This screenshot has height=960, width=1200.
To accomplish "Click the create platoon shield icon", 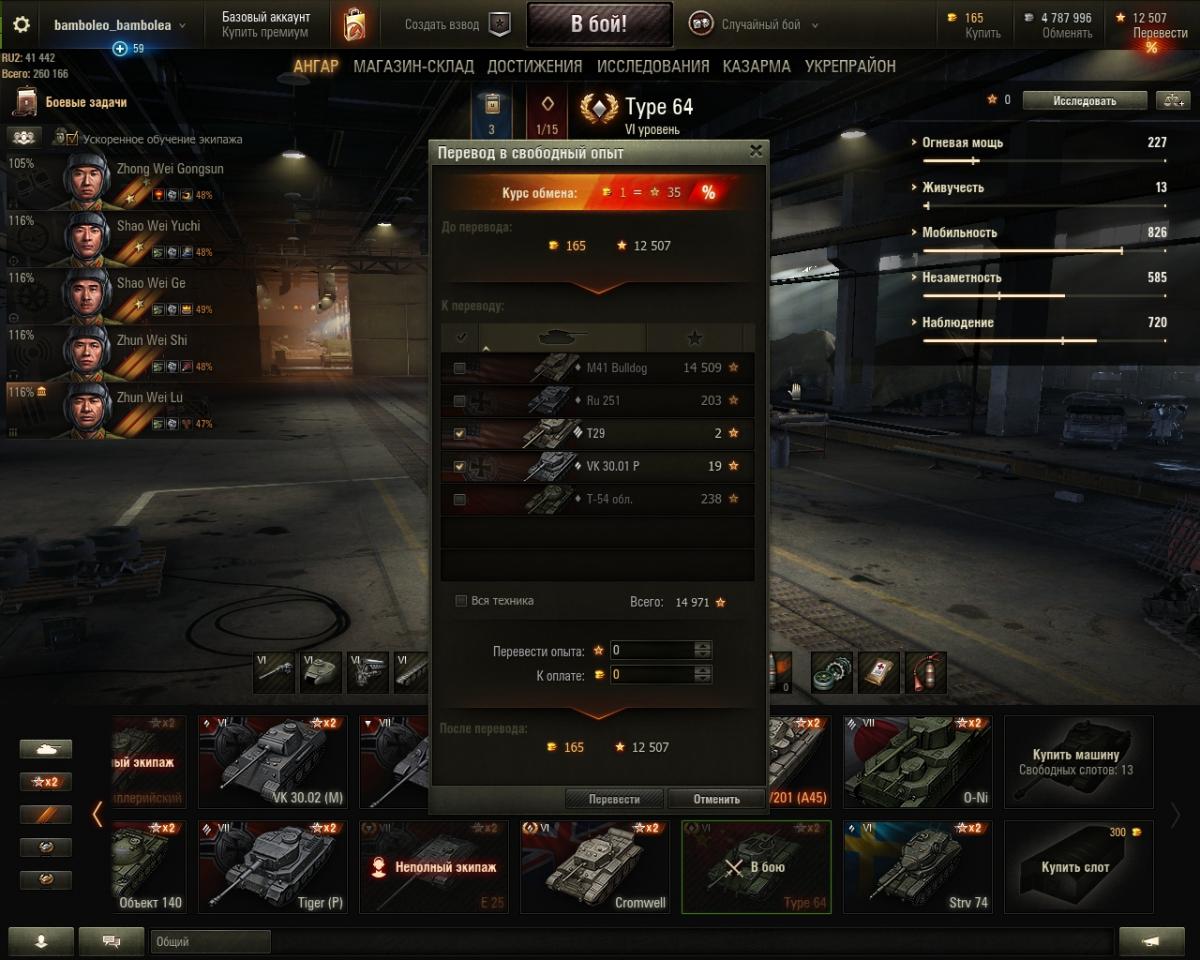I will pos(500,24).
